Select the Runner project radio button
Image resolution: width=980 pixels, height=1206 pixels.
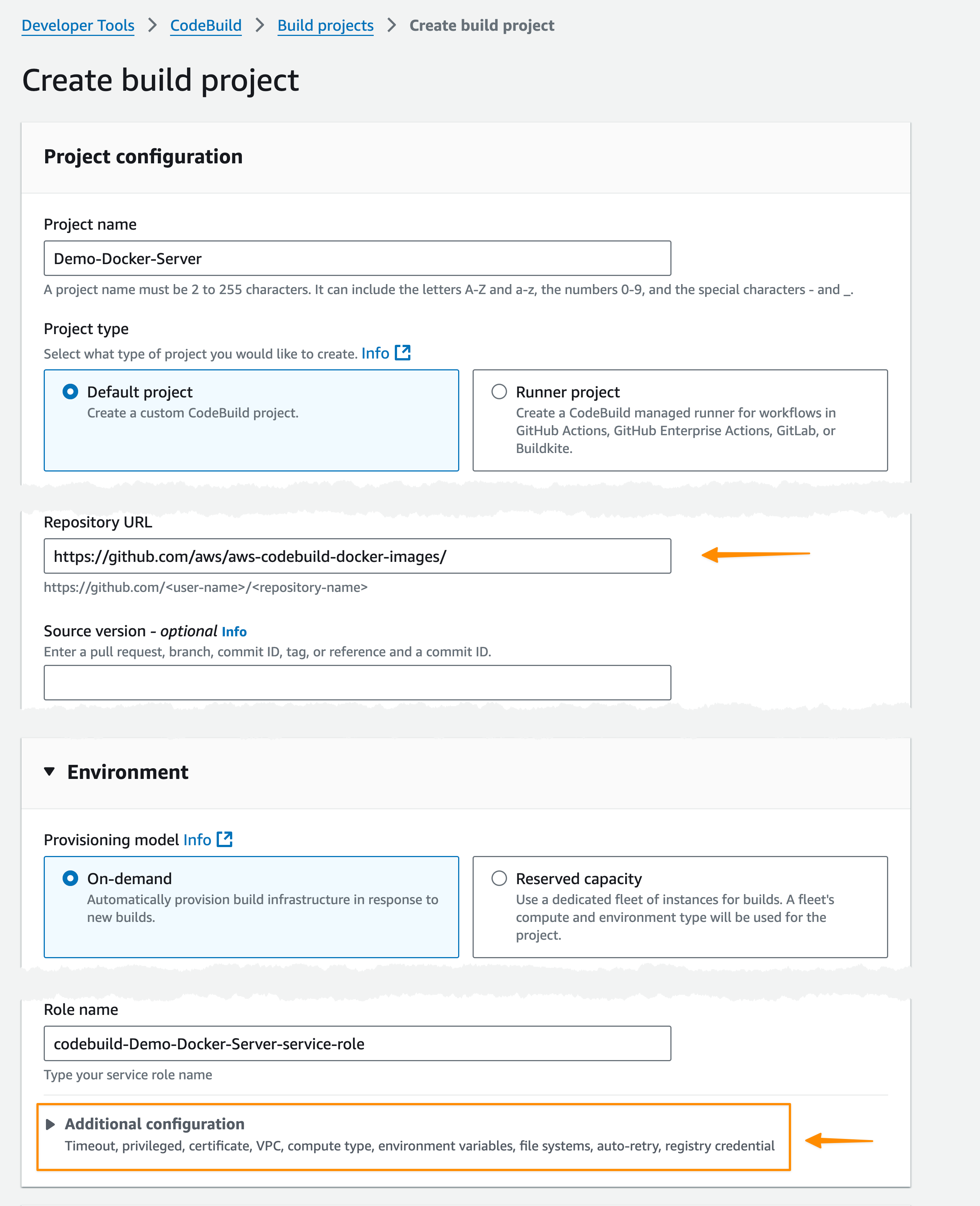pyautogui.click(x=499, y=392)
